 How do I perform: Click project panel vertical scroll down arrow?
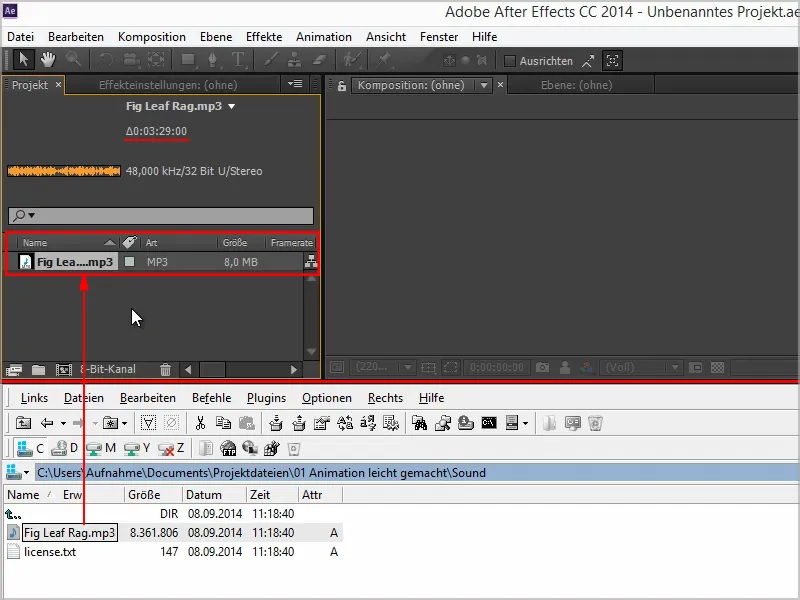point(311,352)
